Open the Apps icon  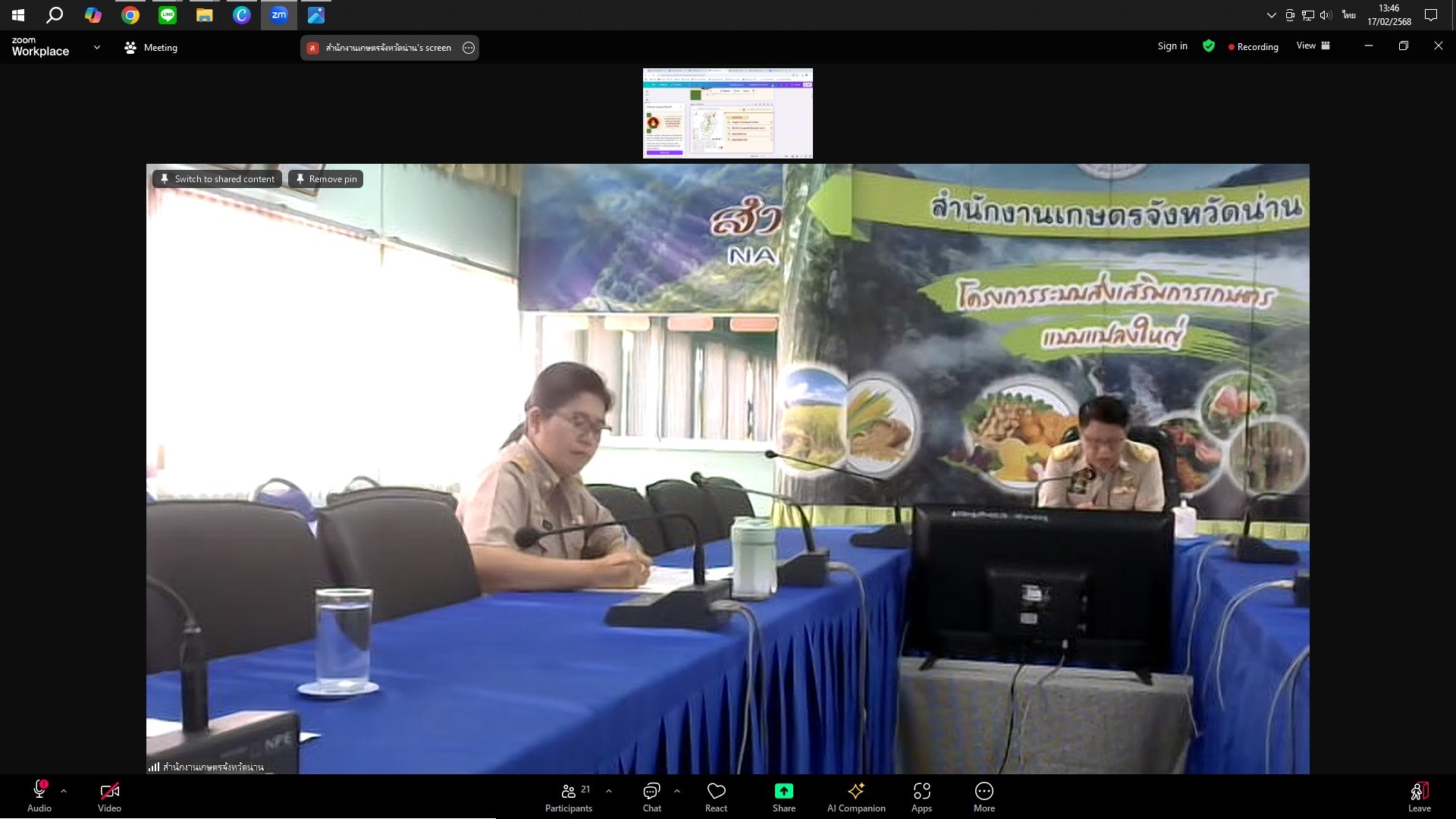[x=921, y=792]
